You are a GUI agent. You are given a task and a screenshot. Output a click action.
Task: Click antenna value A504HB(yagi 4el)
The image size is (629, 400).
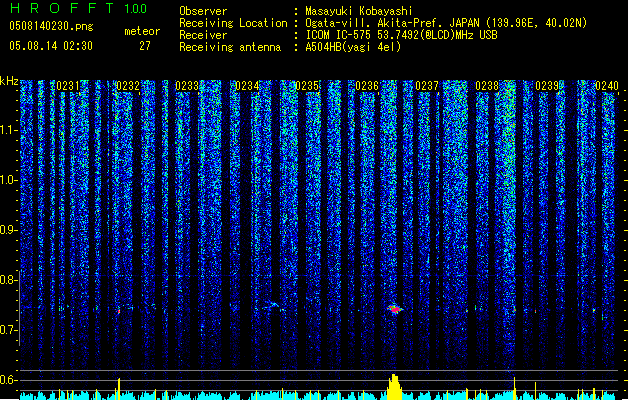tap(353, 47)
